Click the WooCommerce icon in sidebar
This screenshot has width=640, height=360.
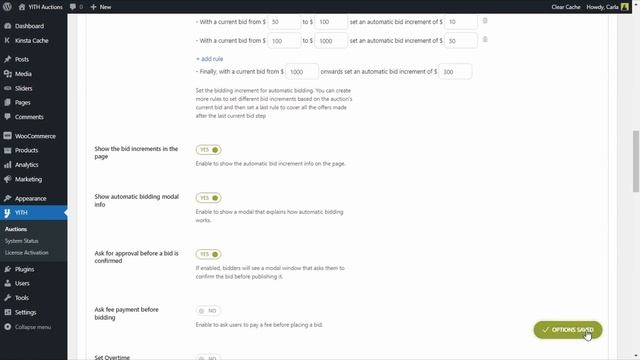pyautogui.click(x=7, y=136)
